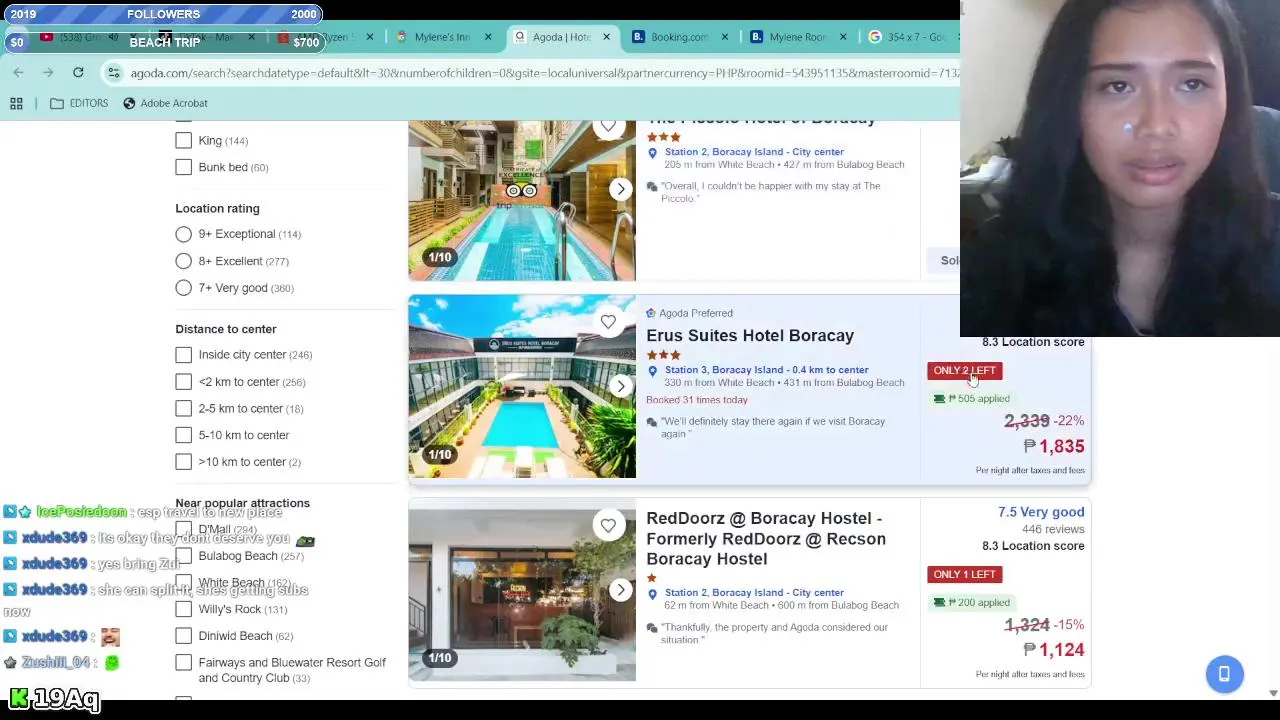Close the Agoda | Hotel tab
Viewport: 1280px width, 720px height.
tap(606, 37)
